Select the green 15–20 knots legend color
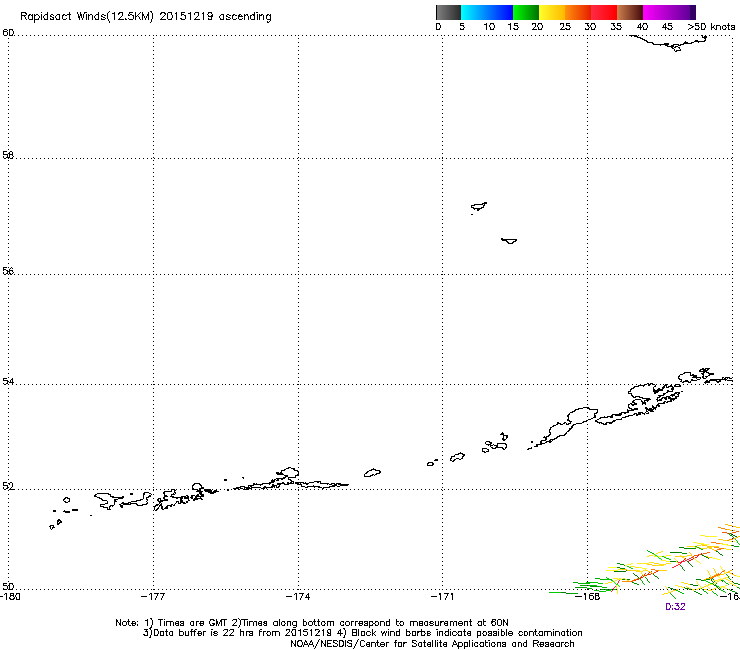 point(526,12)
